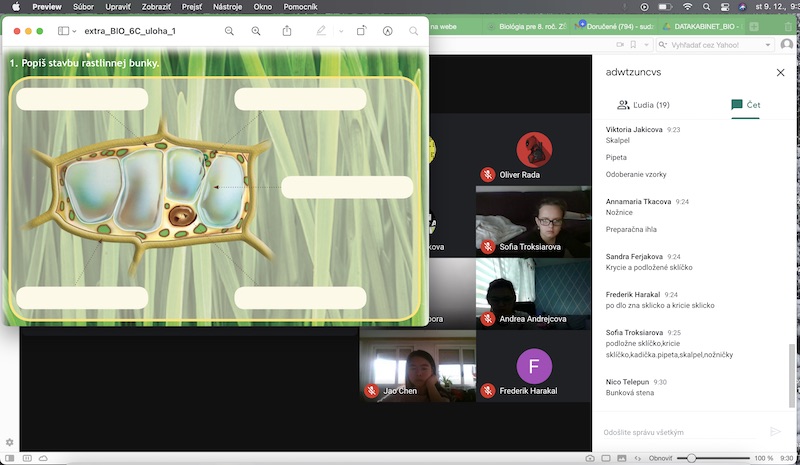Switch to the DATAKABINET_BIO tab
This screenshot has width=800, height=465.
(x=702, y=26)
